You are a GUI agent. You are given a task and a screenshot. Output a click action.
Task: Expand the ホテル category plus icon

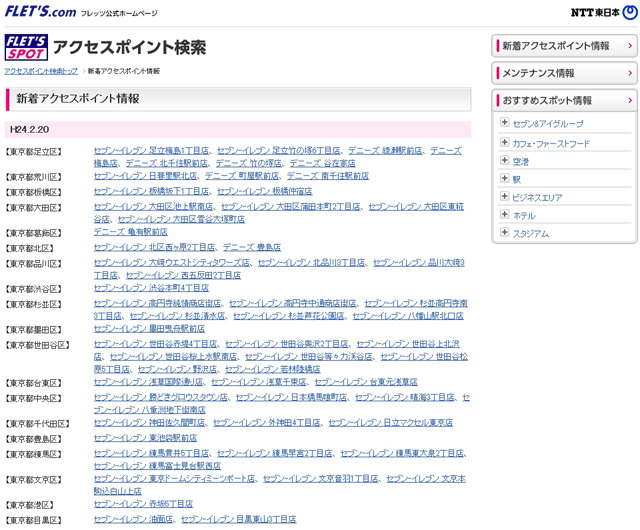tap(504, 214)
